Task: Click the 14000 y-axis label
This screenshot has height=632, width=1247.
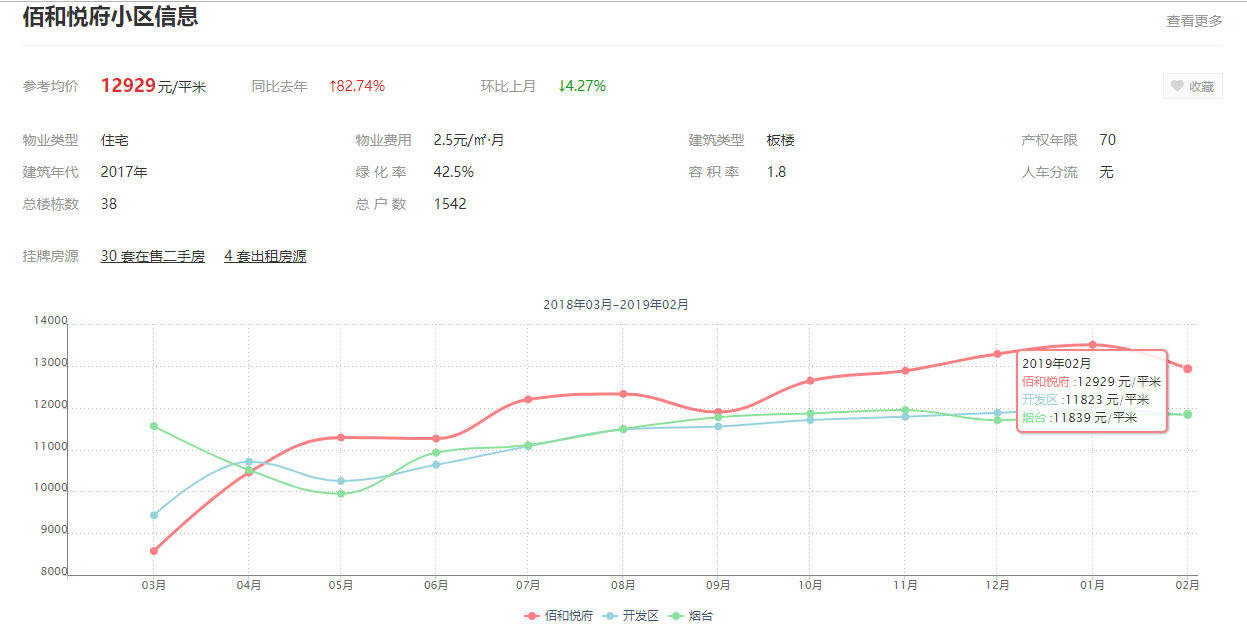Action: 49,321
